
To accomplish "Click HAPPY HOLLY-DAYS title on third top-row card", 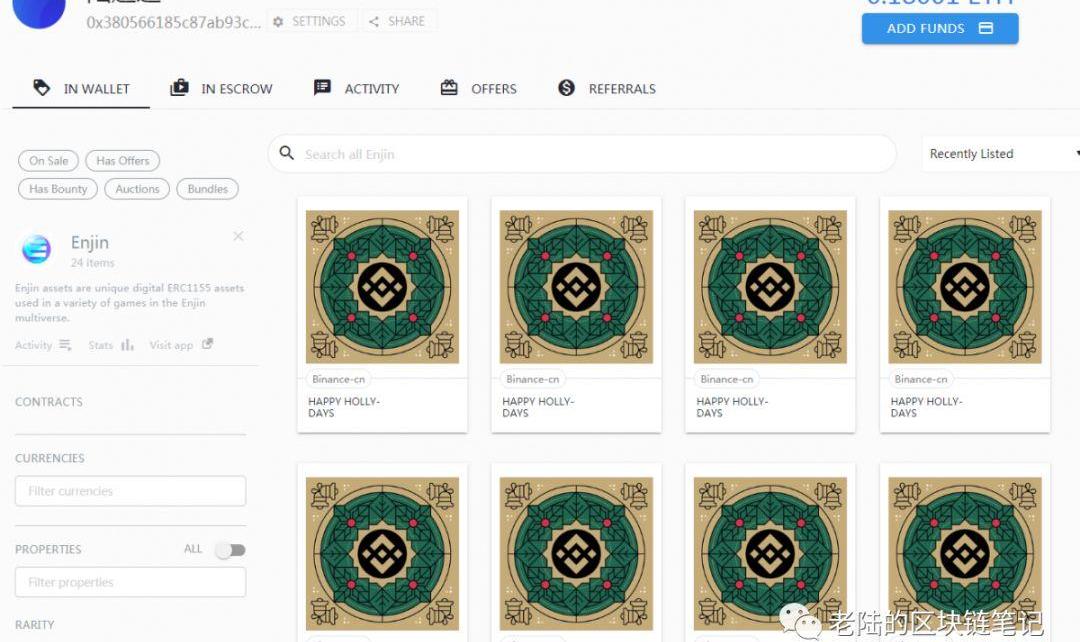I will coord(732,407).
